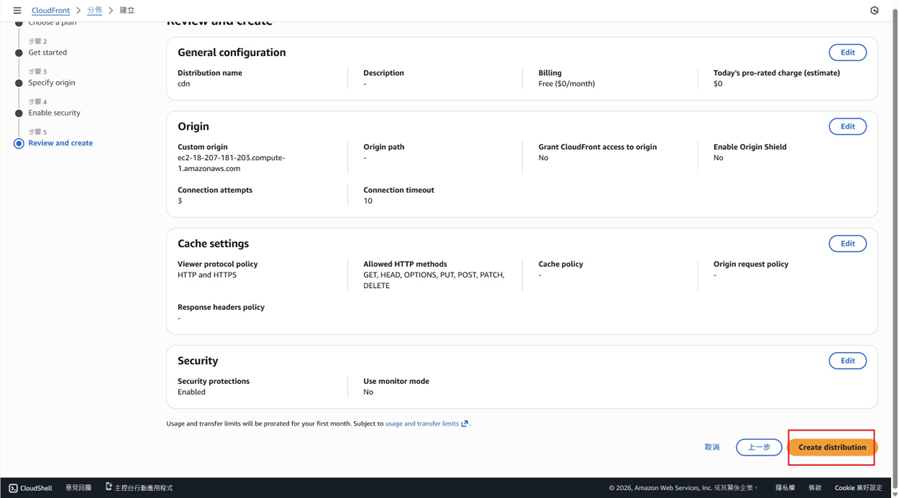The image size is (899, 498).
Task: Open the hamburger navigation menu
Action: (x=17, y=10)
